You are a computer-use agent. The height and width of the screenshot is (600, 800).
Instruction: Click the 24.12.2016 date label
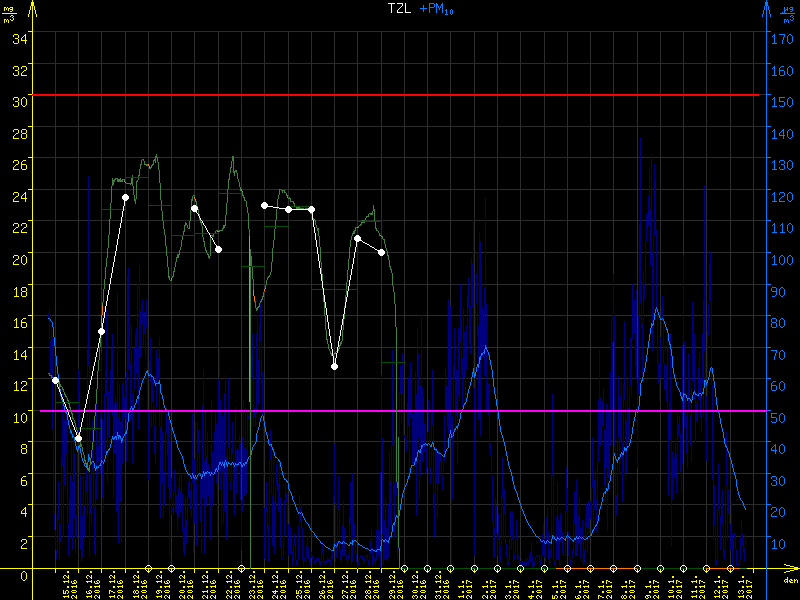coord(275,586)
